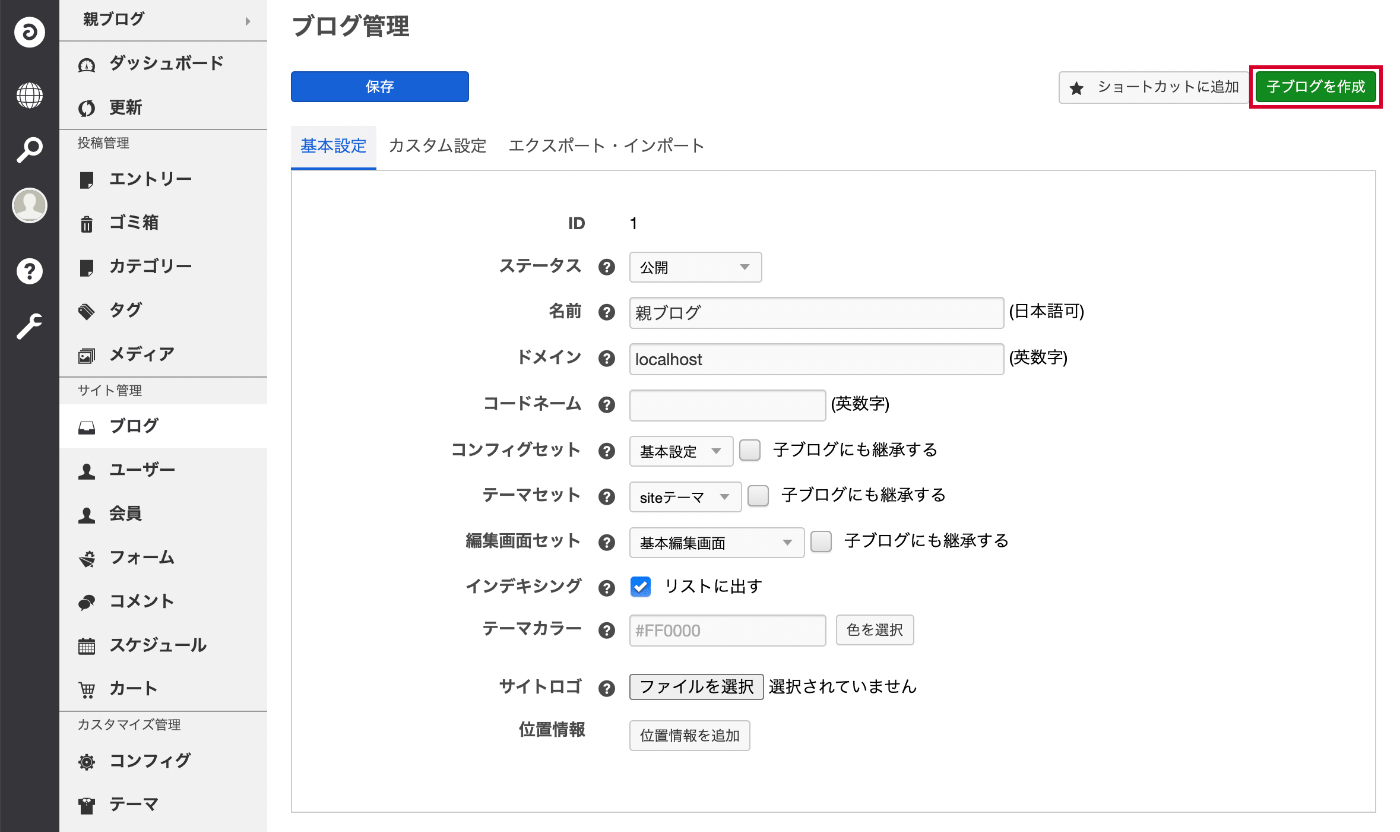Open the 基本編集画面 edit screen dropdown
Screen dimensions: 1400x832
coord(716,542)
